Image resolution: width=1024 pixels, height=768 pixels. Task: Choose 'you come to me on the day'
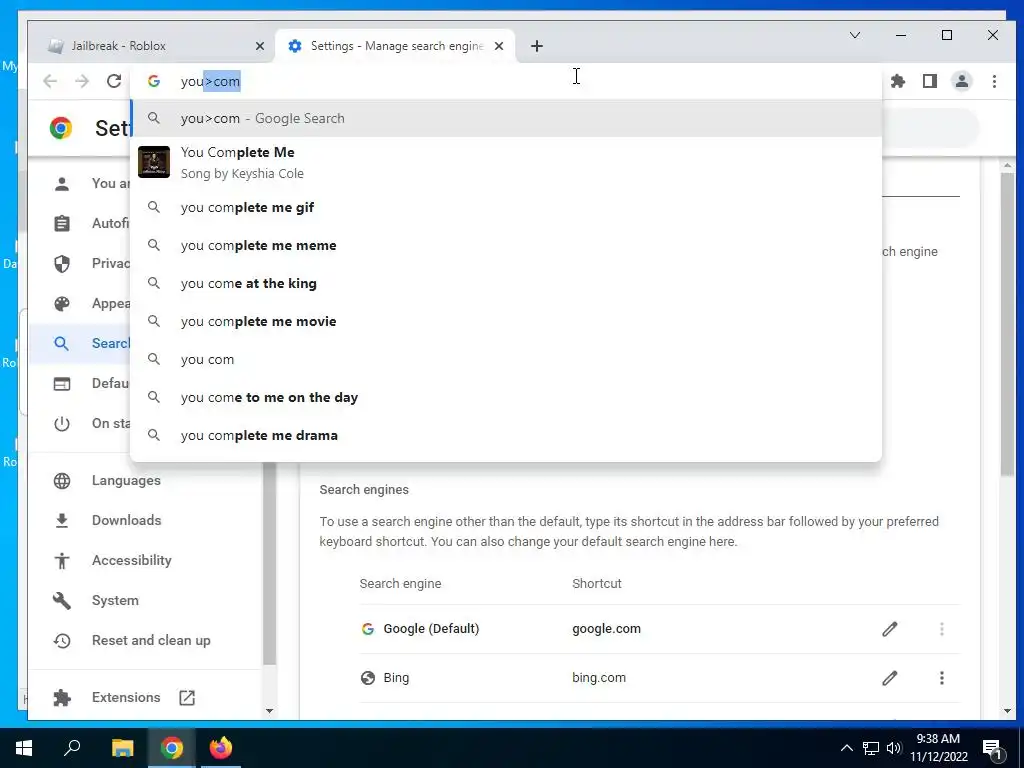click(x=506, y=397)
